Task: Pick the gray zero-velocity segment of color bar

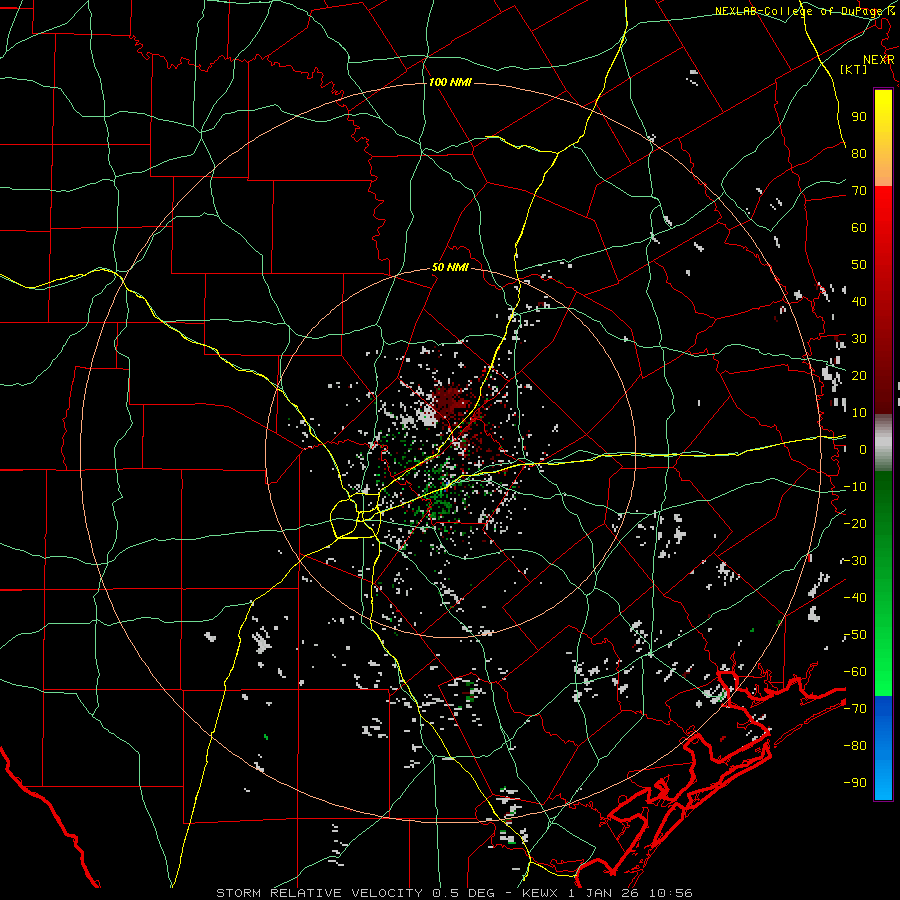Action: pyautogui.click(x=883, y=443)
